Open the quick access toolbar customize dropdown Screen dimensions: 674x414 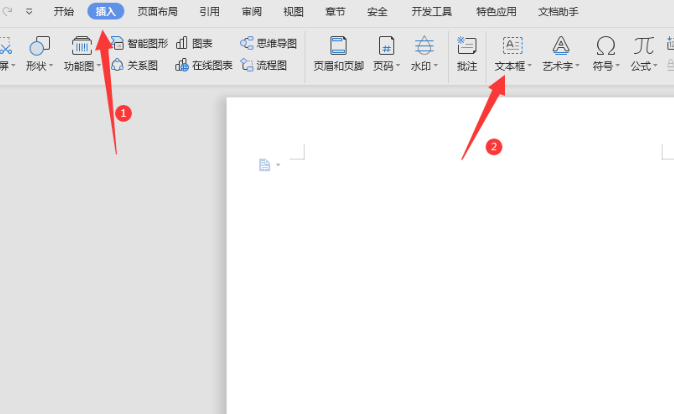point(29,12)
